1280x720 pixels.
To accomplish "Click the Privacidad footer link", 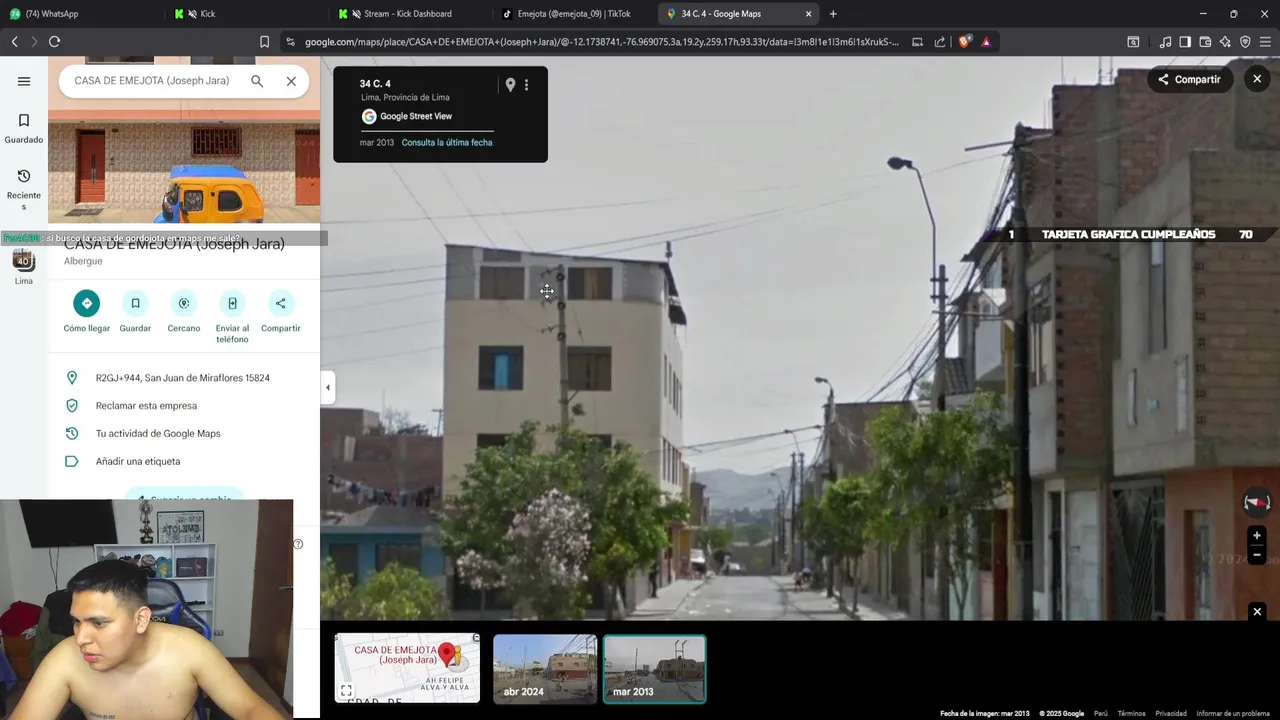I will tap(1171, 714).
